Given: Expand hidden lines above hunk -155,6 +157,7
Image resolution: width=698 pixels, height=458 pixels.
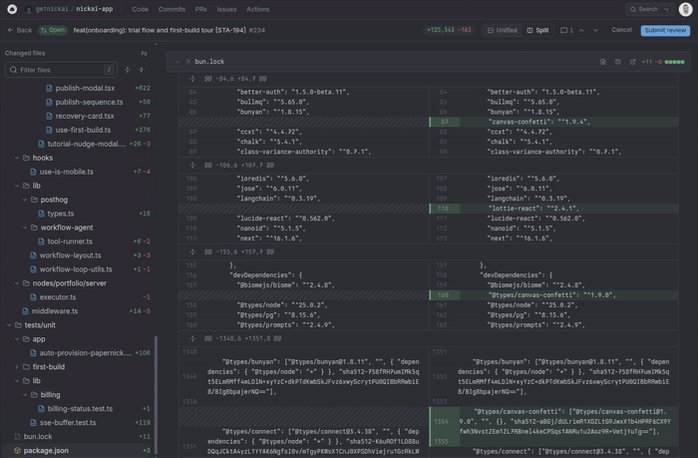Looking at the screenshot, I should pos(192,252).
